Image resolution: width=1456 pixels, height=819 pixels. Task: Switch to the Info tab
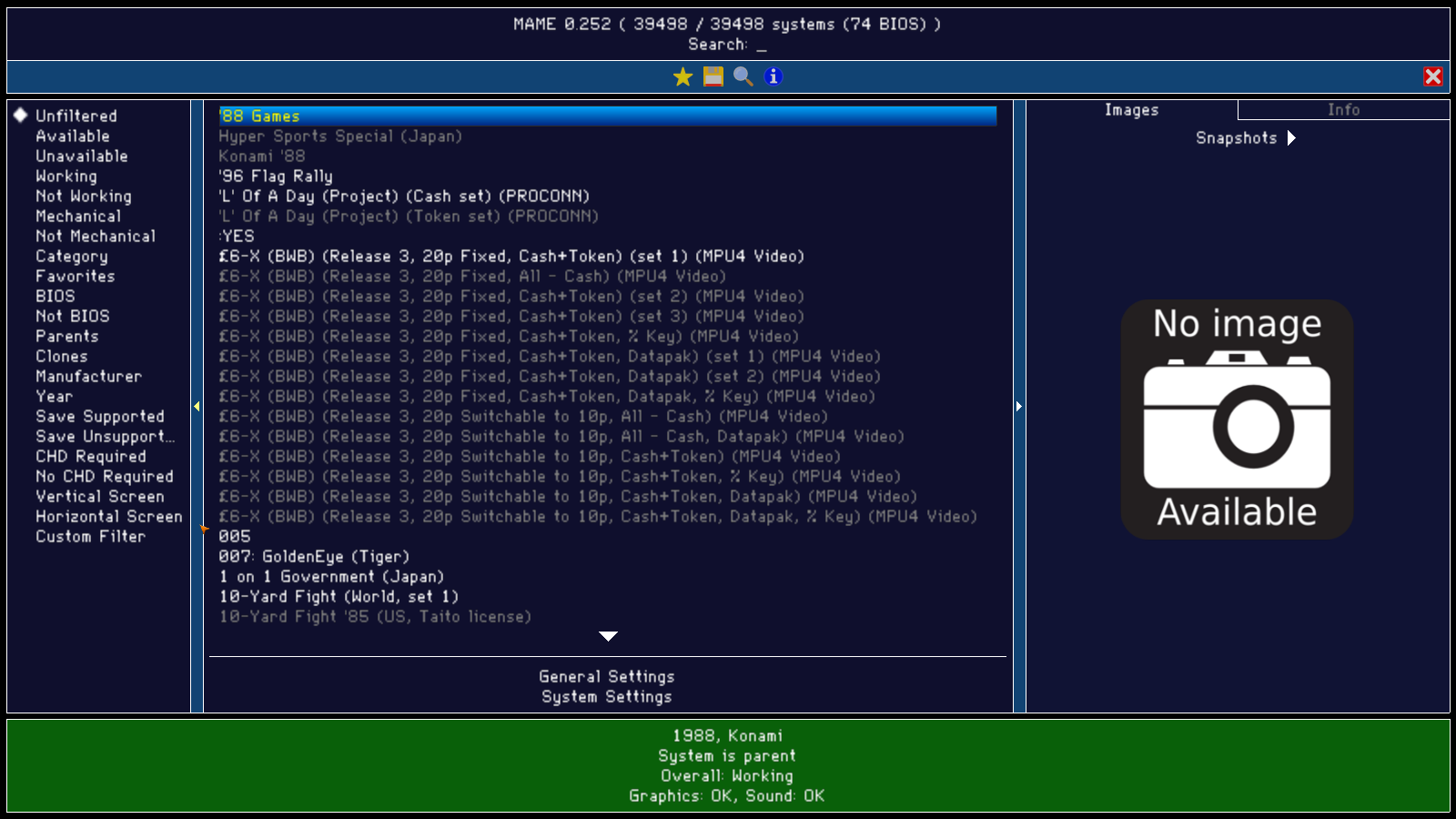pos(1345,109)
